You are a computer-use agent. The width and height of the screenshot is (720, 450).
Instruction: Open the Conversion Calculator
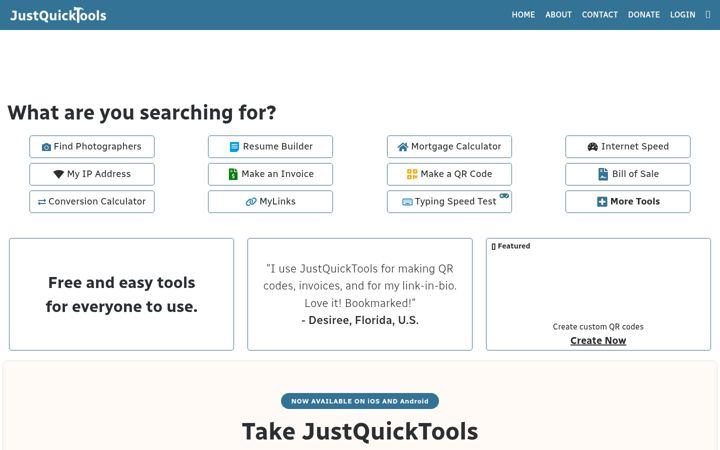pyautogui.click(x=92, y=202)
